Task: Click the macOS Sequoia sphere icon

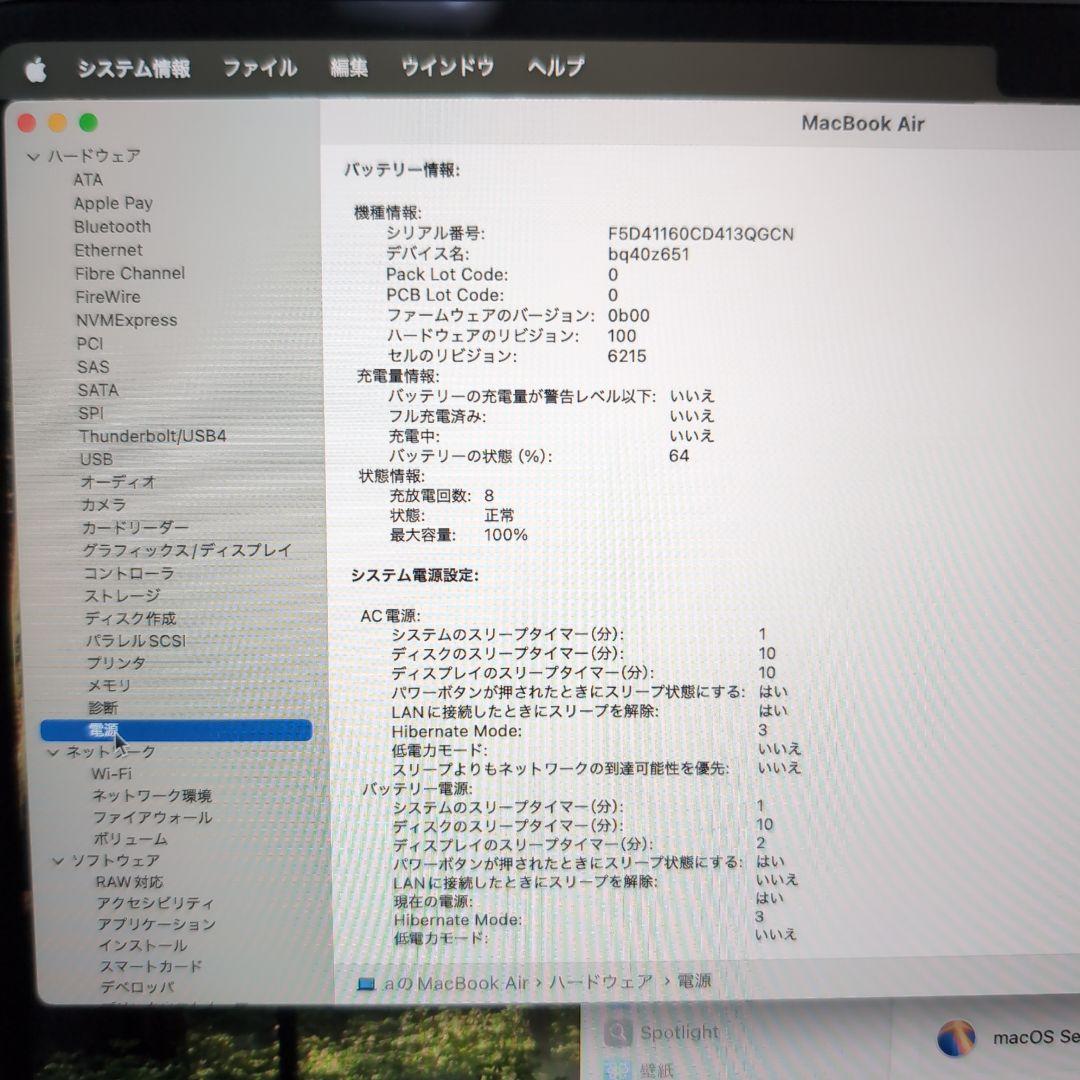Action: tap(957, 1040)
